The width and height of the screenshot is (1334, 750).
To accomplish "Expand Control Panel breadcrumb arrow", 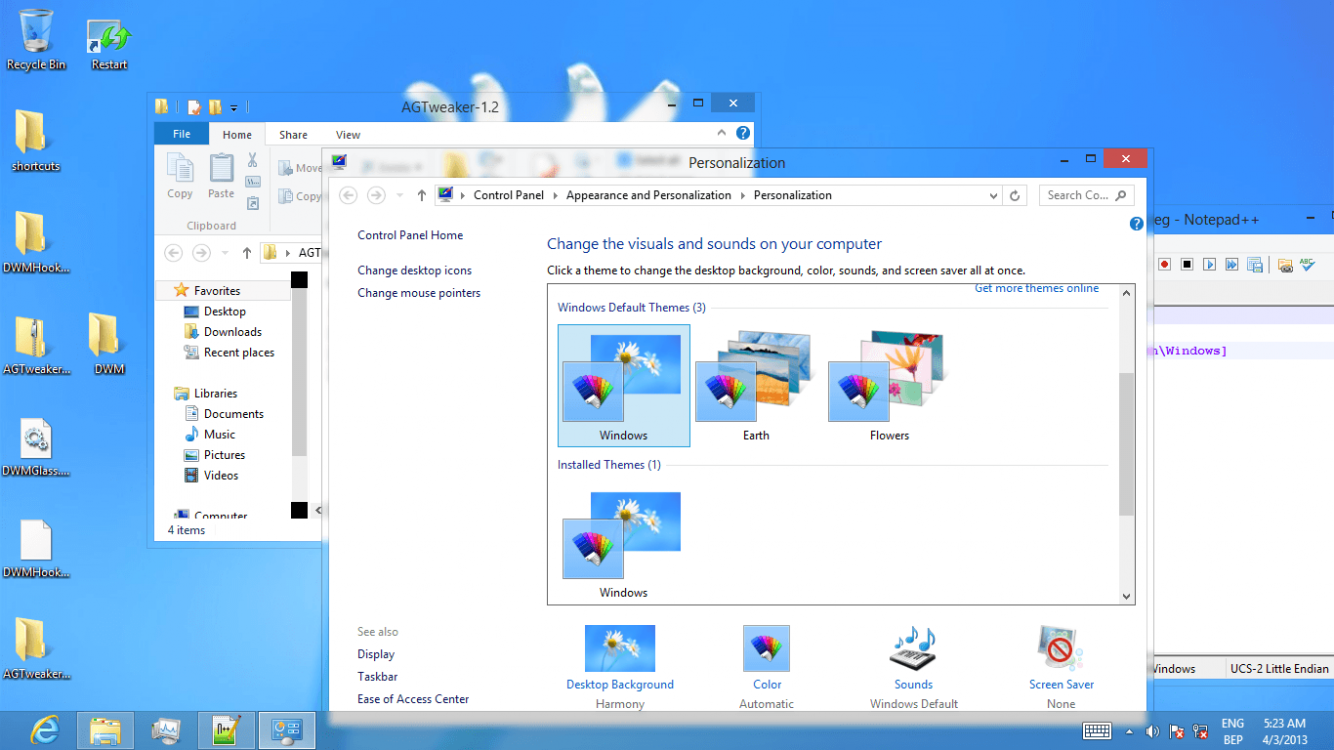I will [x=556, y=196].
